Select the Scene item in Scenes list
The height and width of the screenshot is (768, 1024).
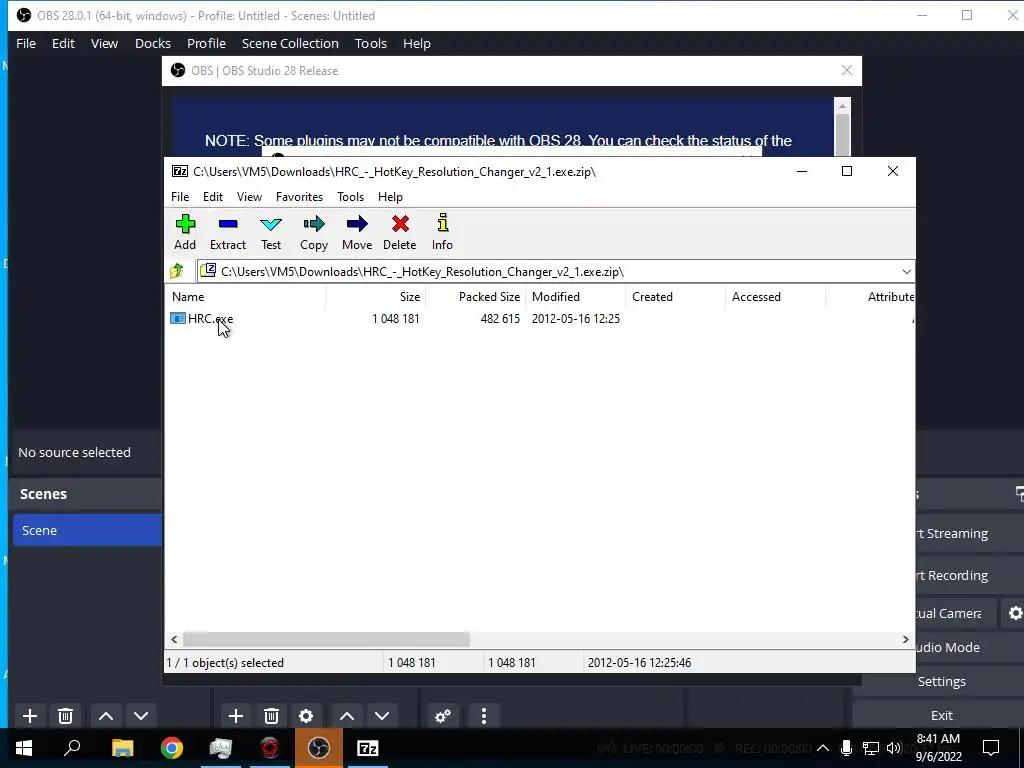click(88, 530)
